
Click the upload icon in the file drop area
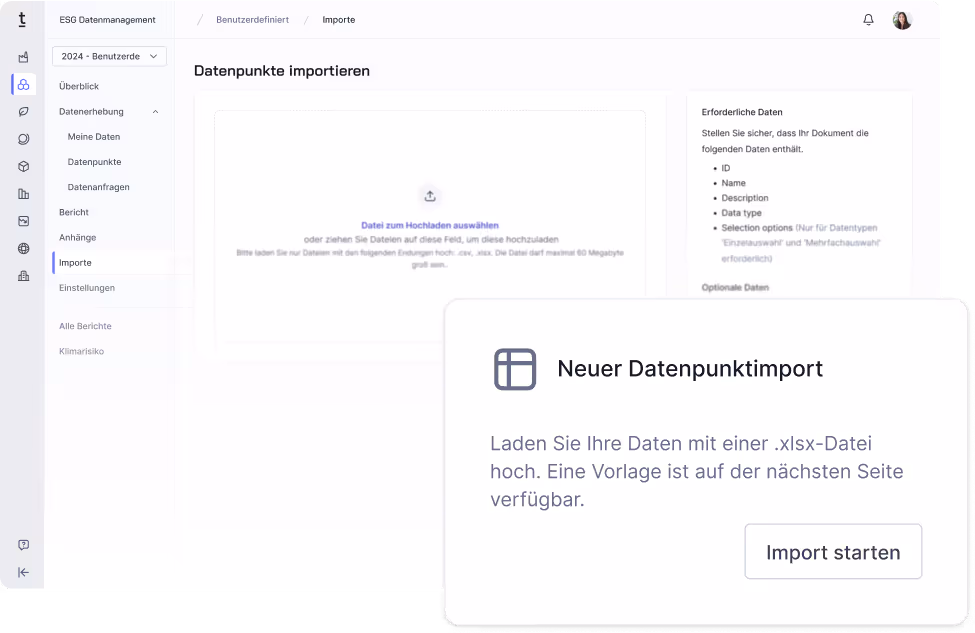click(x=429, y=196)
